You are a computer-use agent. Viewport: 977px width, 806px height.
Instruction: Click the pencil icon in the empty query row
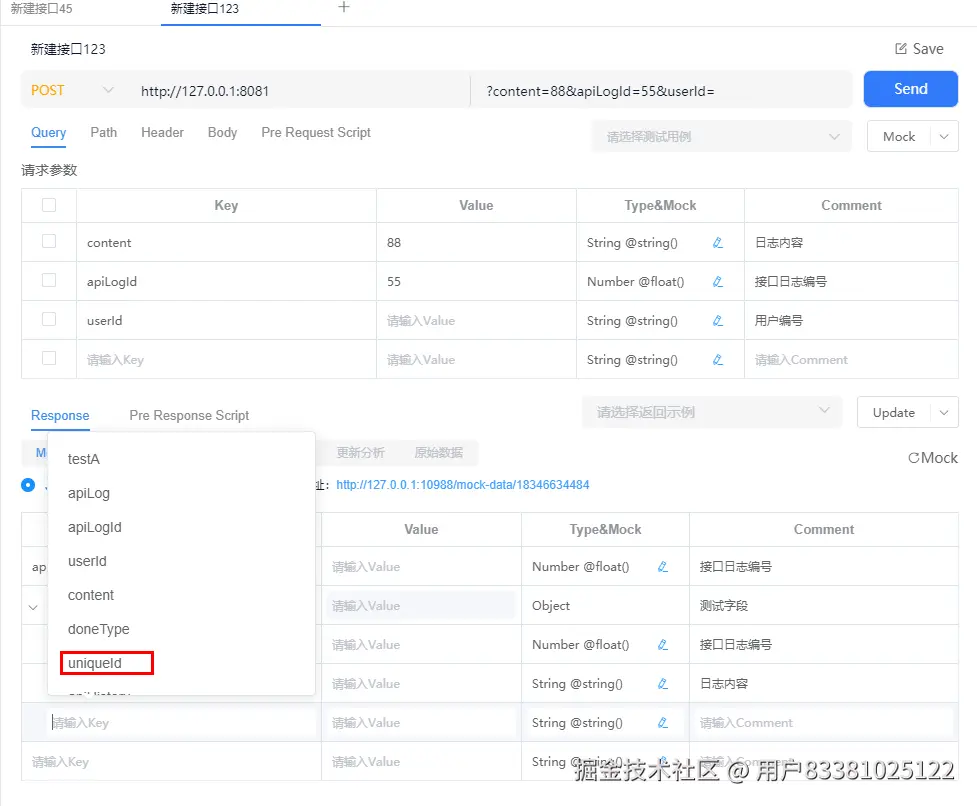(x=718, y=359)
